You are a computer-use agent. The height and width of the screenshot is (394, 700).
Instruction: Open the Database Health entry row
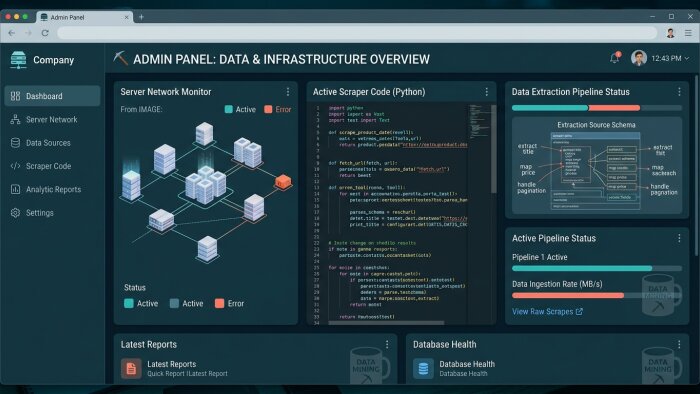tap(454, 369)
